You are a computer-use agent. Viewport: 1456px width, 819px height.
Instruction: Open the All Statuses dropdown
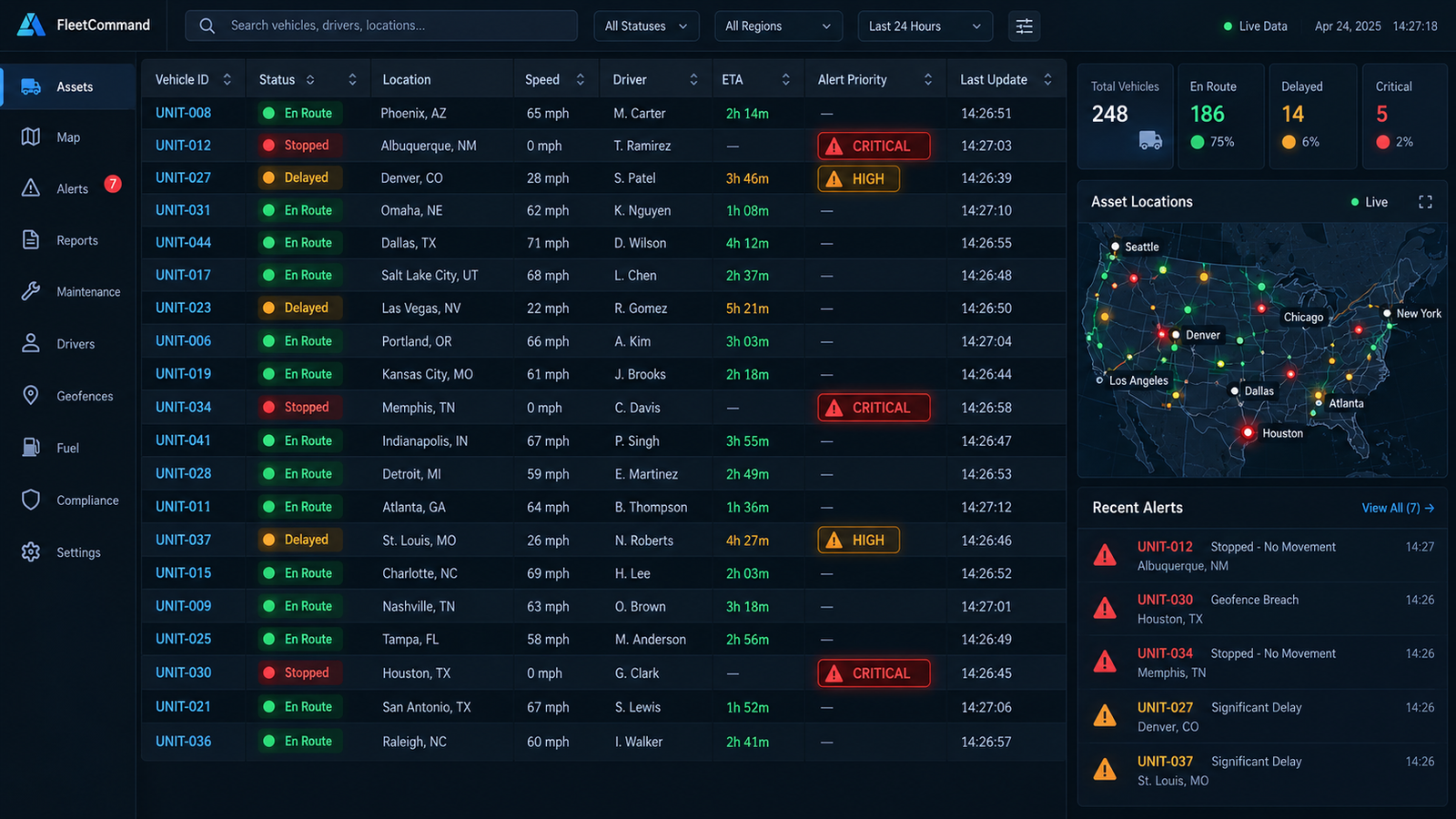[x=646, y=26]
